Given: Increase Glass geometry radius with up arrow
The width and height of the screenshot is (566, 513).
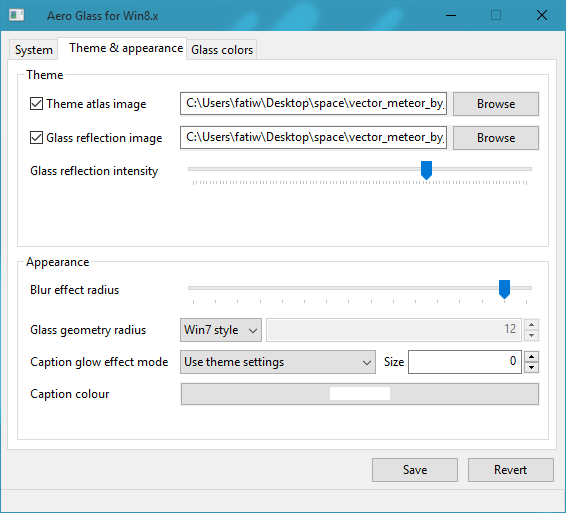Looking at the screenshot, I should [x=531, y=324].
